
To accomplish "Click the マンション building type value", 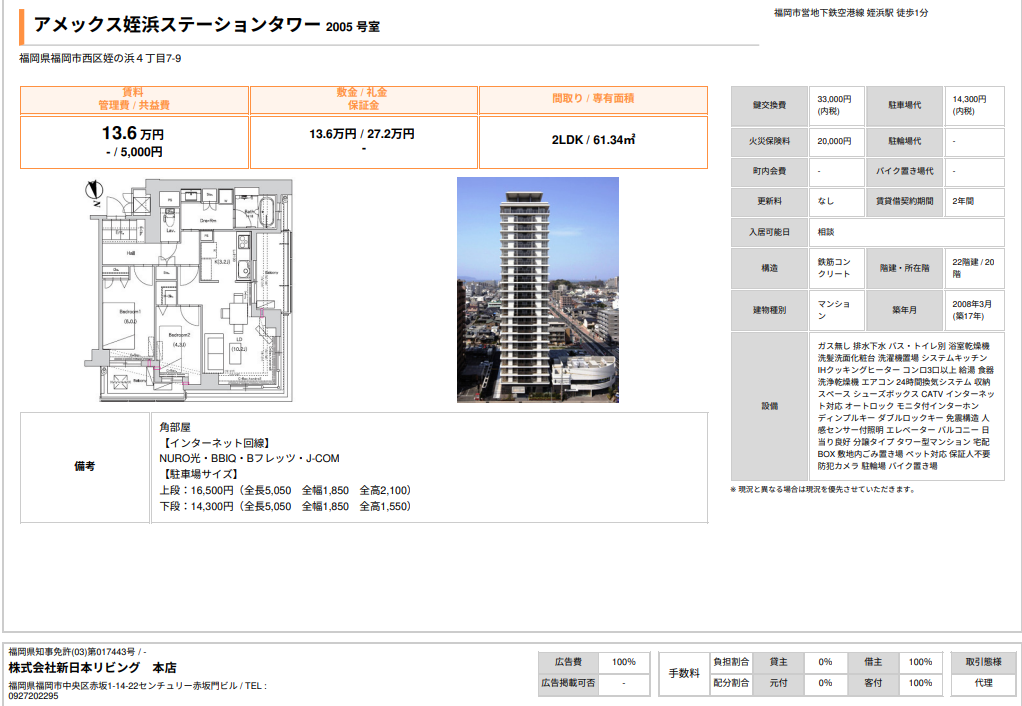I will (x=833, y=310).
